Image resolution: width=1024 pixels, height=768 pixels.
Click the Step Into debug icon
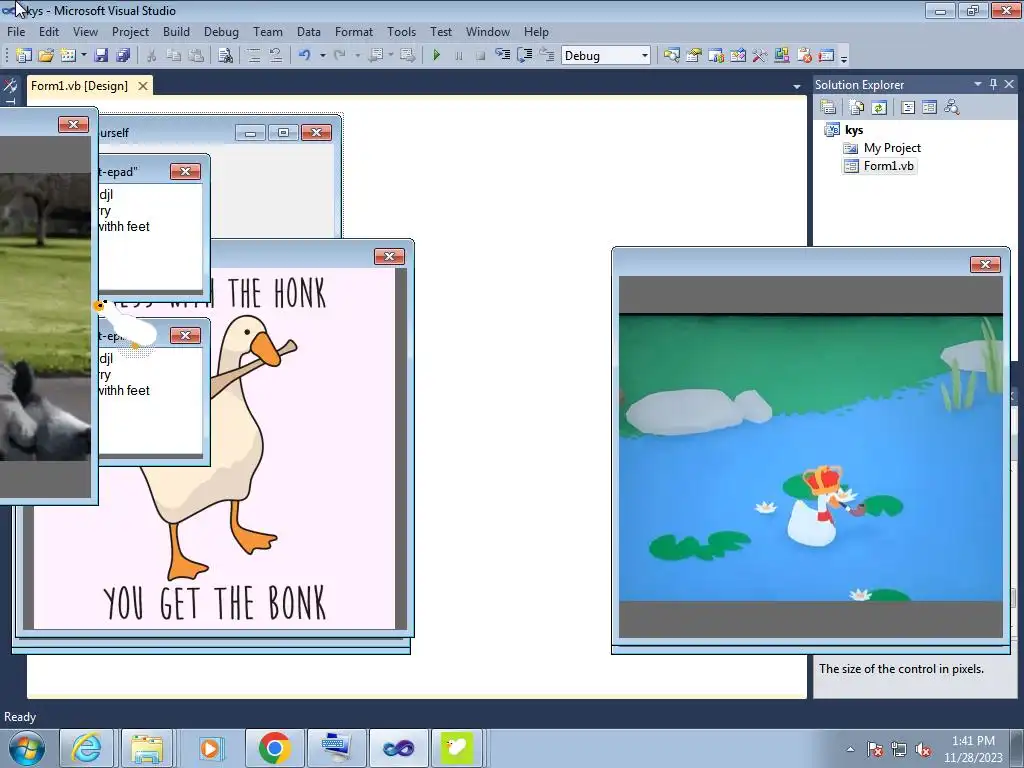tap(502, 56)
